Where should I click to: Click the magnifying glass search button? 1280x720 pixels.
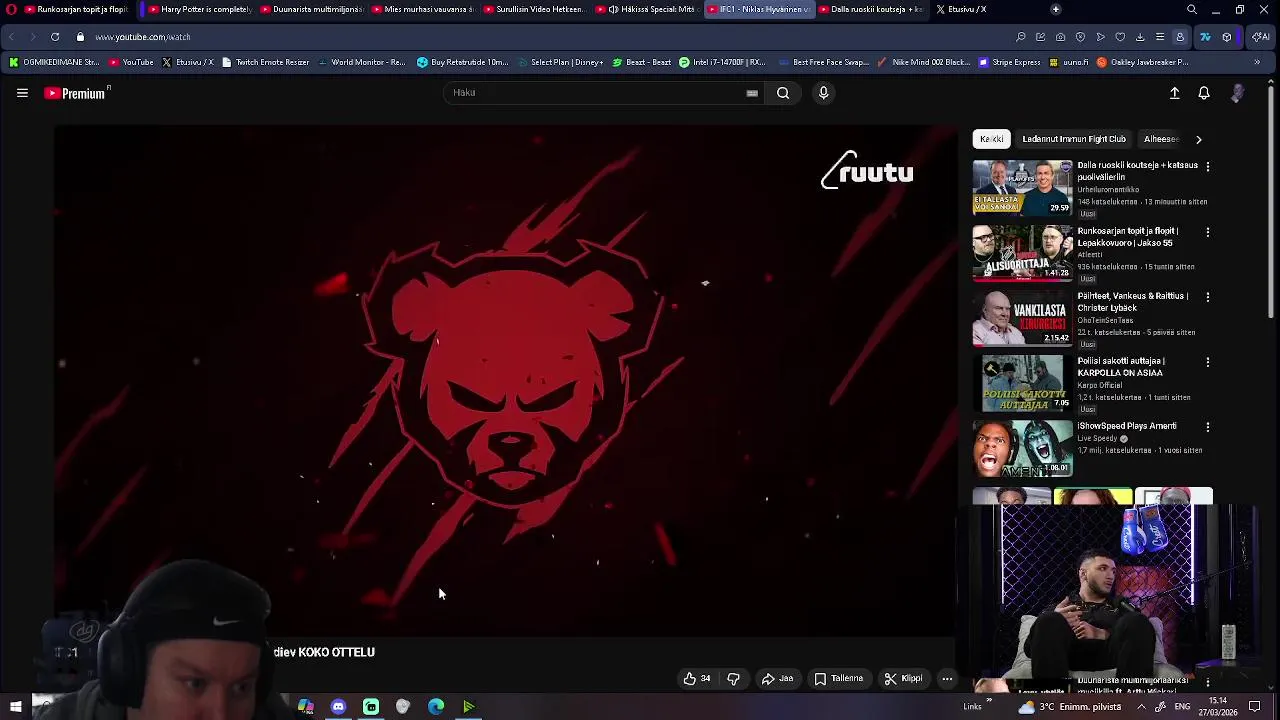pos(783,93)
